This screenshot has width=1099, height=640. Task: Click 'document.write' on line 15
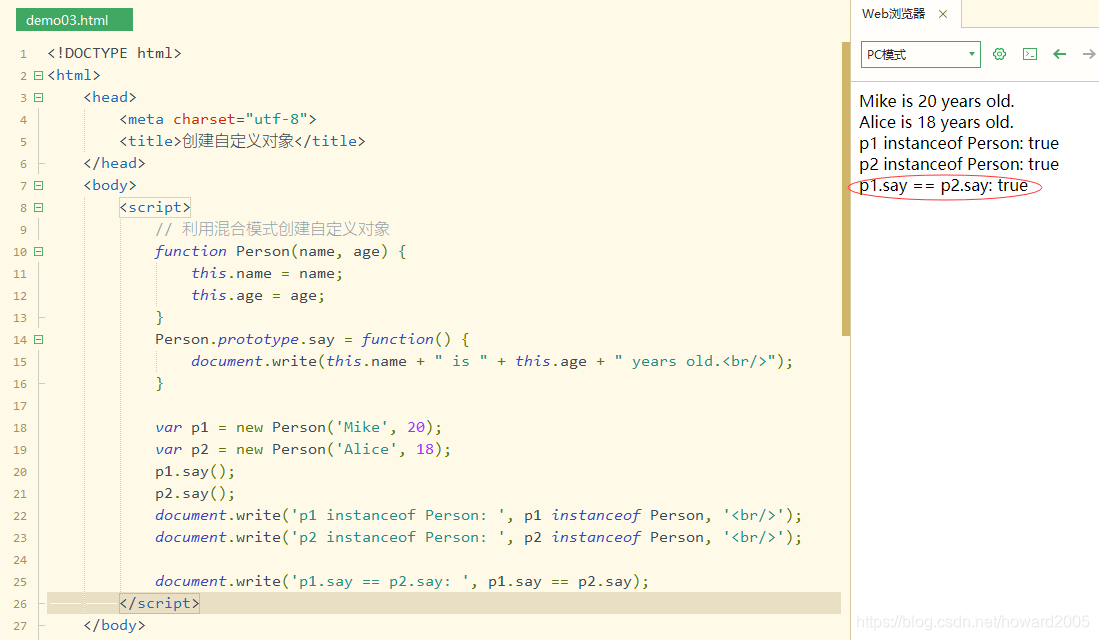pos(254,362)
